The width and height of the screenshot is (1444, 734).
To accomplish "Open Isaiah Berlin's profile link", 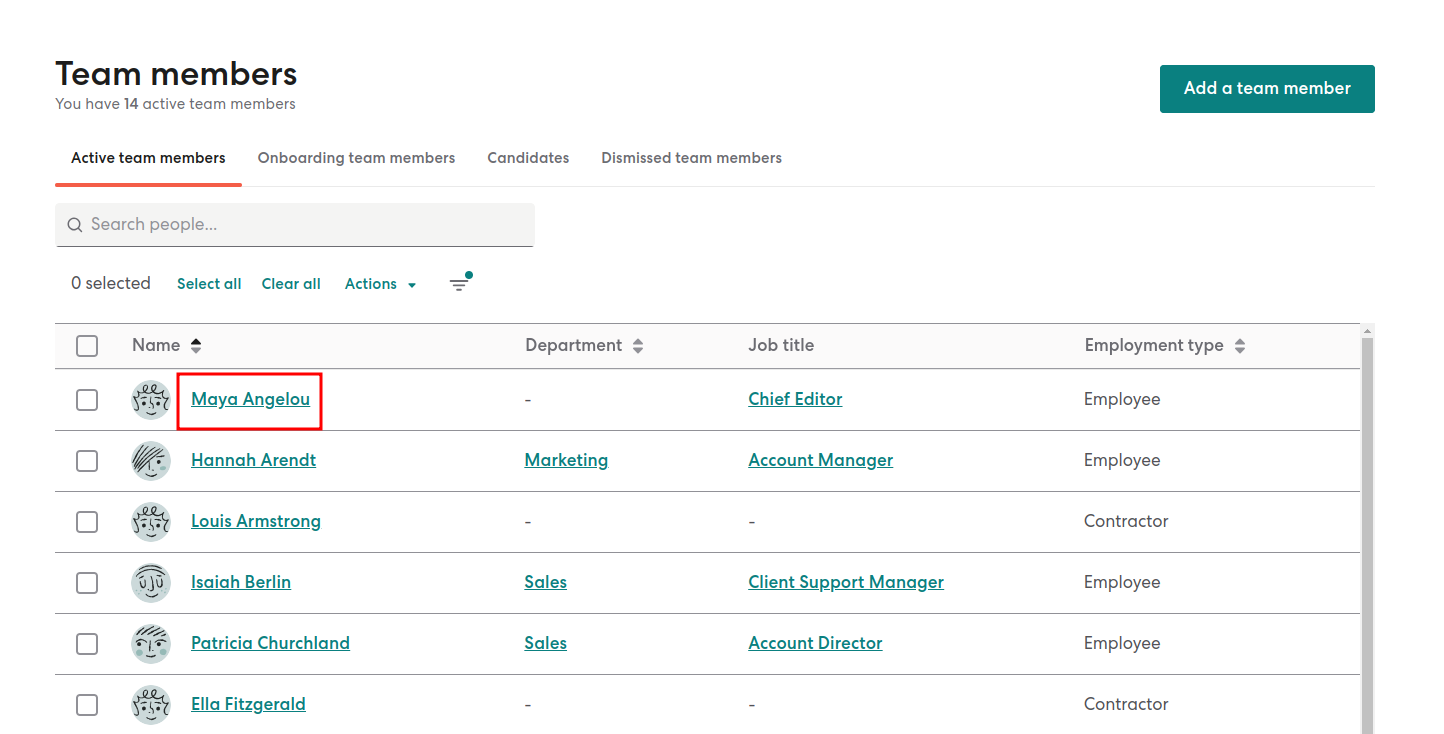I will [241, 582].
